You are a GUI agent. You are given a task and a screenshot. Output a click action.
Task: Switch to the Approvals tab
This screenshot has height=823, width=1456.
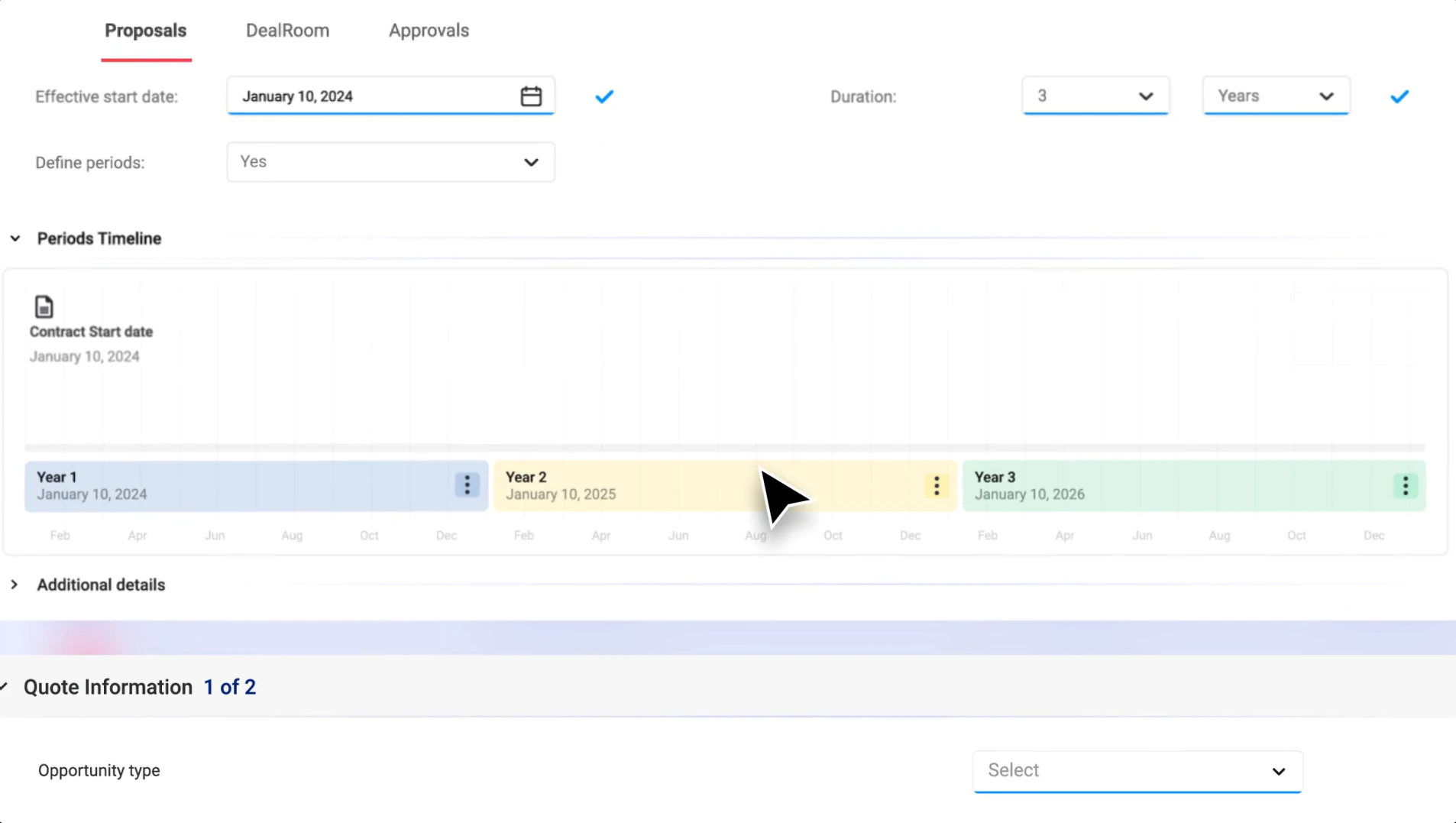point(429,30)
